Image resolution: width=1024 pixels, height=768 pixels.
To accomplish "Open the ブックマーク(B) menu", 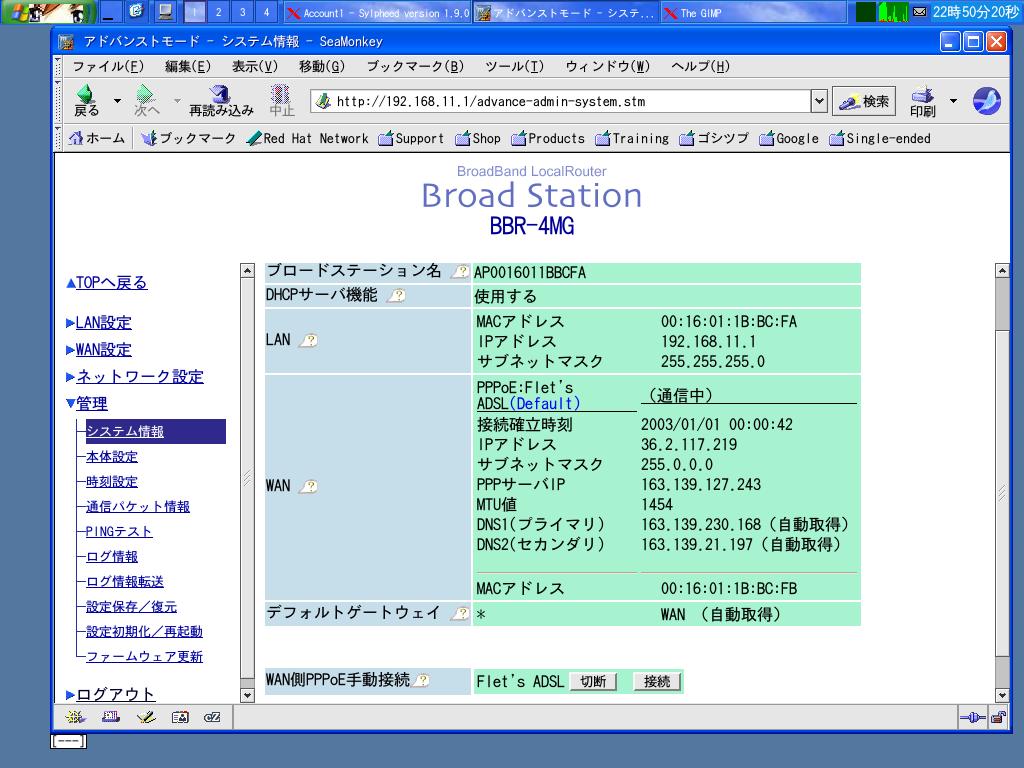I will click(x=414, y=66).
